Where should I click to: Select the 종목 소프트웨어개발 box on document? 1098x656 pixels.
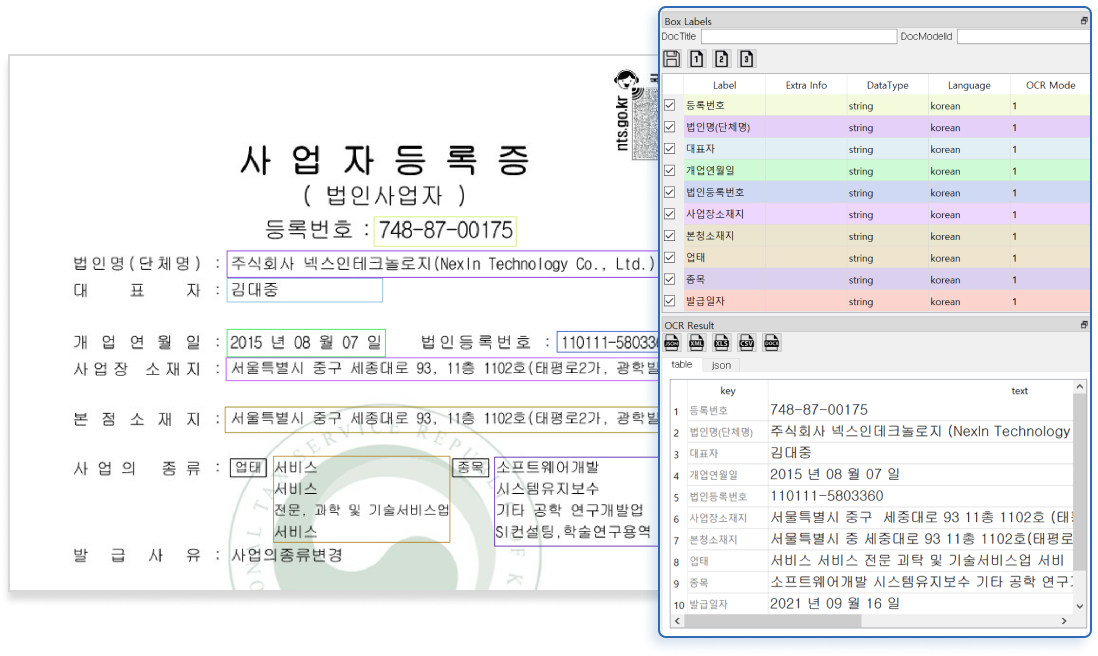(x=576, y=501)
